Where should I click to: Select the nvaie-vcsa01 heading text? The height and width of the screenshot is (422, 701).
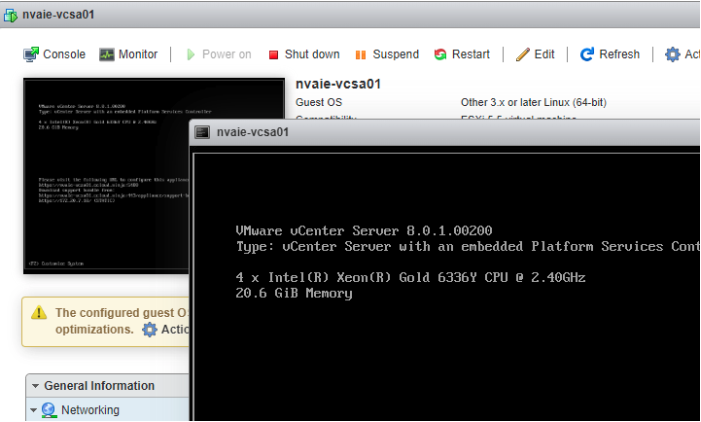coord(338,84)
